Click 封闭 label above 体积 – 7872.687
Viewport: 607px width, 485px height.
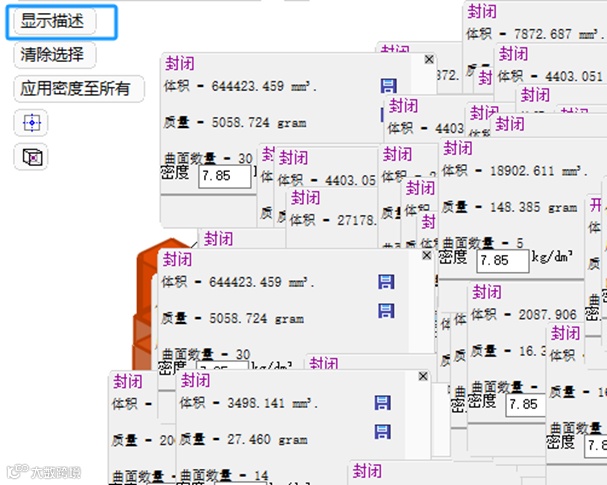(x=482, y=11)
